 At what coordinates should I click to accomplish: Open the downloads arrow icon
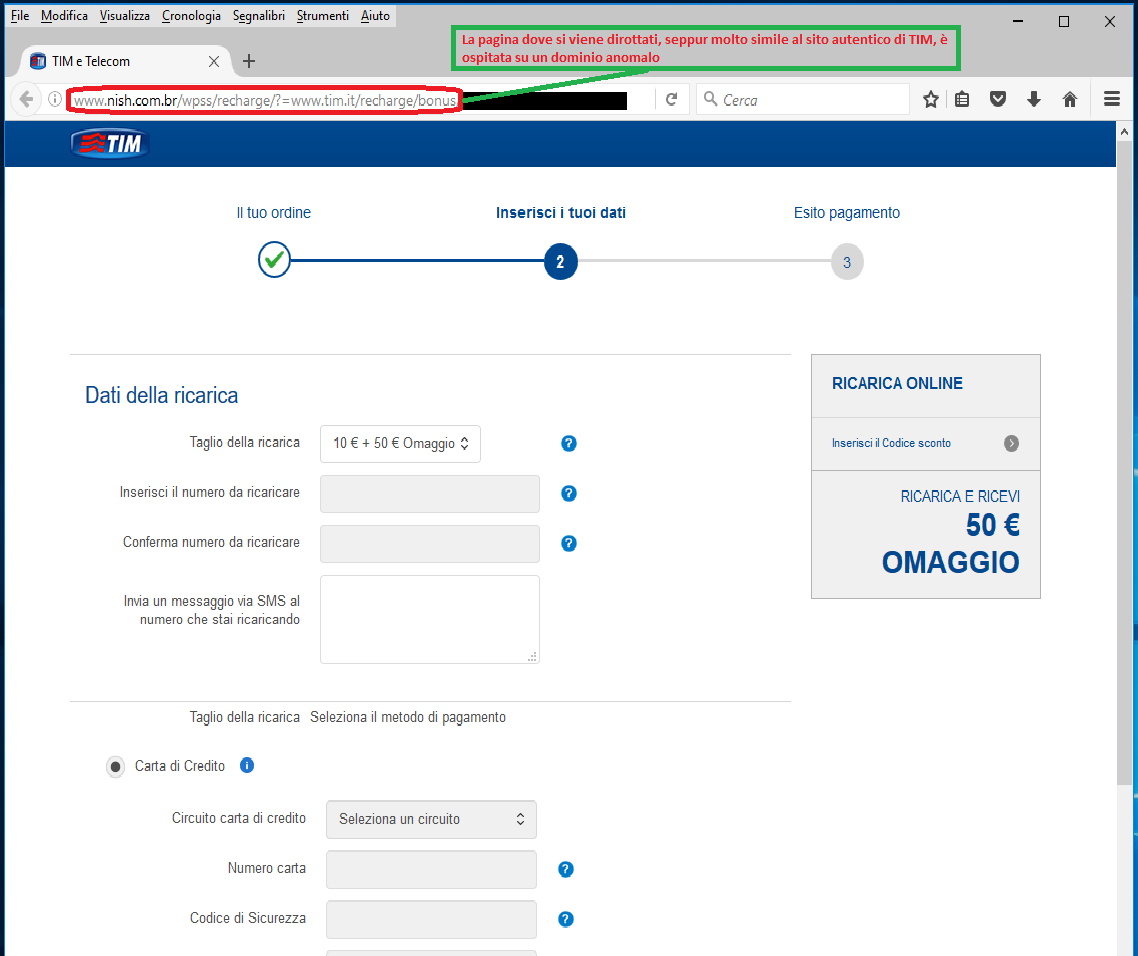coord(1034,99)
